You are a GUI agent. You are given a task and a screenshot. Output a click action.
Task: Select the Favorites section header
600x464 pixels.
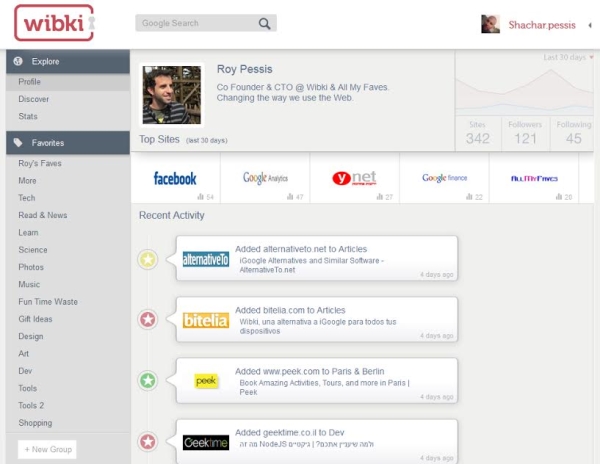coord(68,143)
